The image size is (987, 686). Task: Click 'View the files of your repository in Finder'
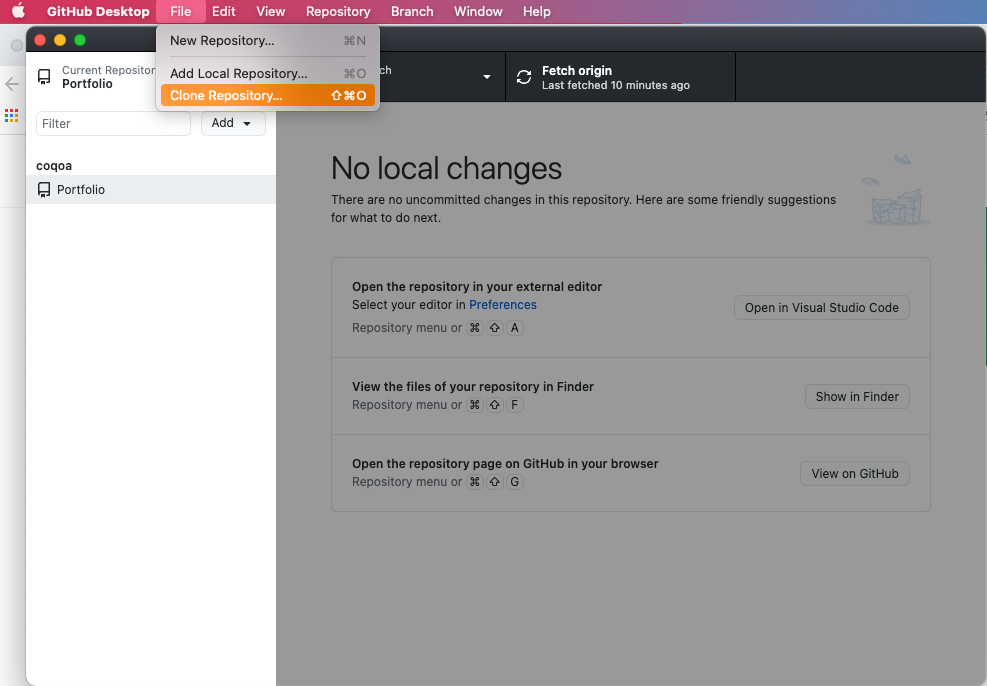(473, 386)
